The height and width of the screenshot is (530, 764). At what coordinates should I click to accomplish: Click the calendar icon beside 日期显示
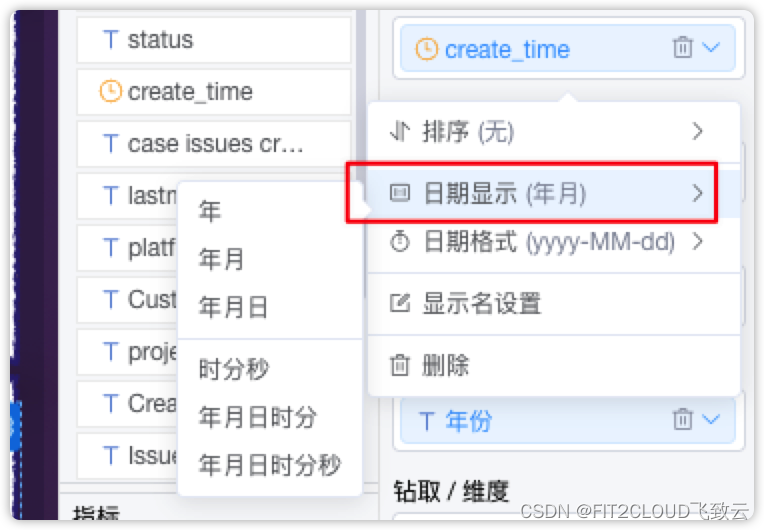[400, 193]
